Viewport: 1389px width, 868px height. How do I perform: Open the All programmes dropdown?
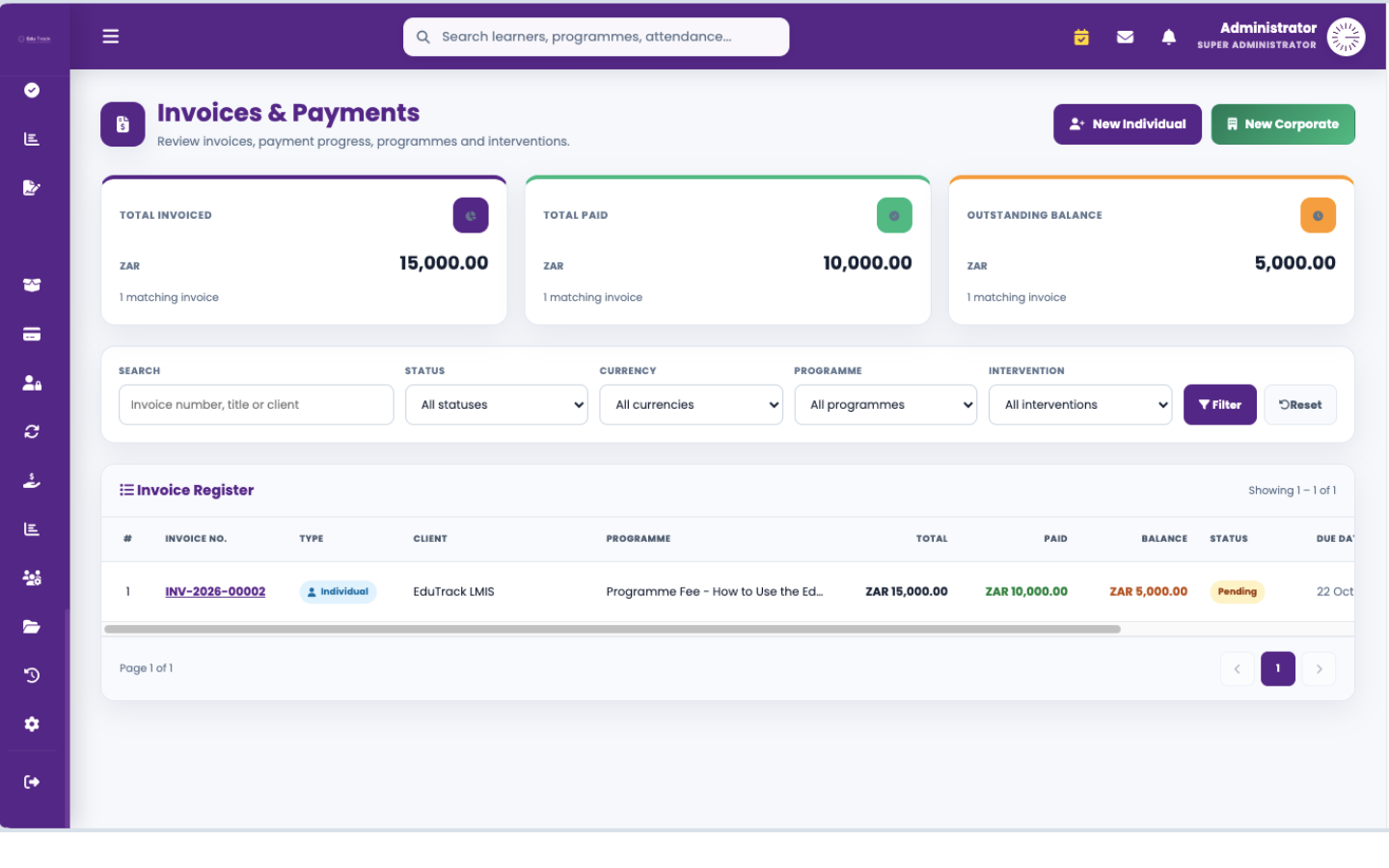(x=885, y=404)
